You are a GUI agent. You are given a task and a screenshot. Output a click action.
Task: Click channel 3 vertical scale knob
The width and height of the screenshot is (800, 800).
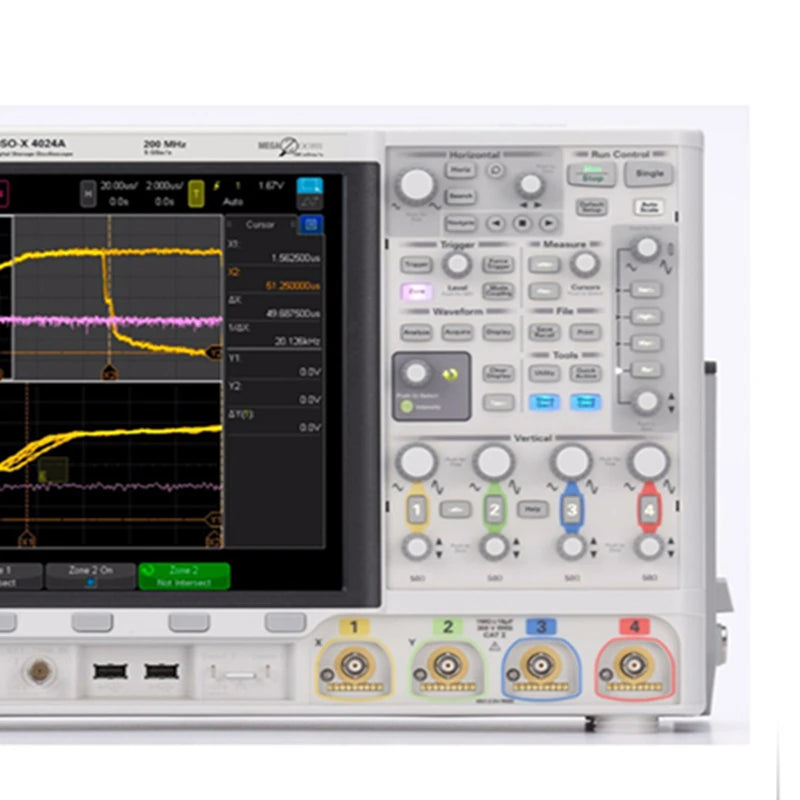click(571, 462)
